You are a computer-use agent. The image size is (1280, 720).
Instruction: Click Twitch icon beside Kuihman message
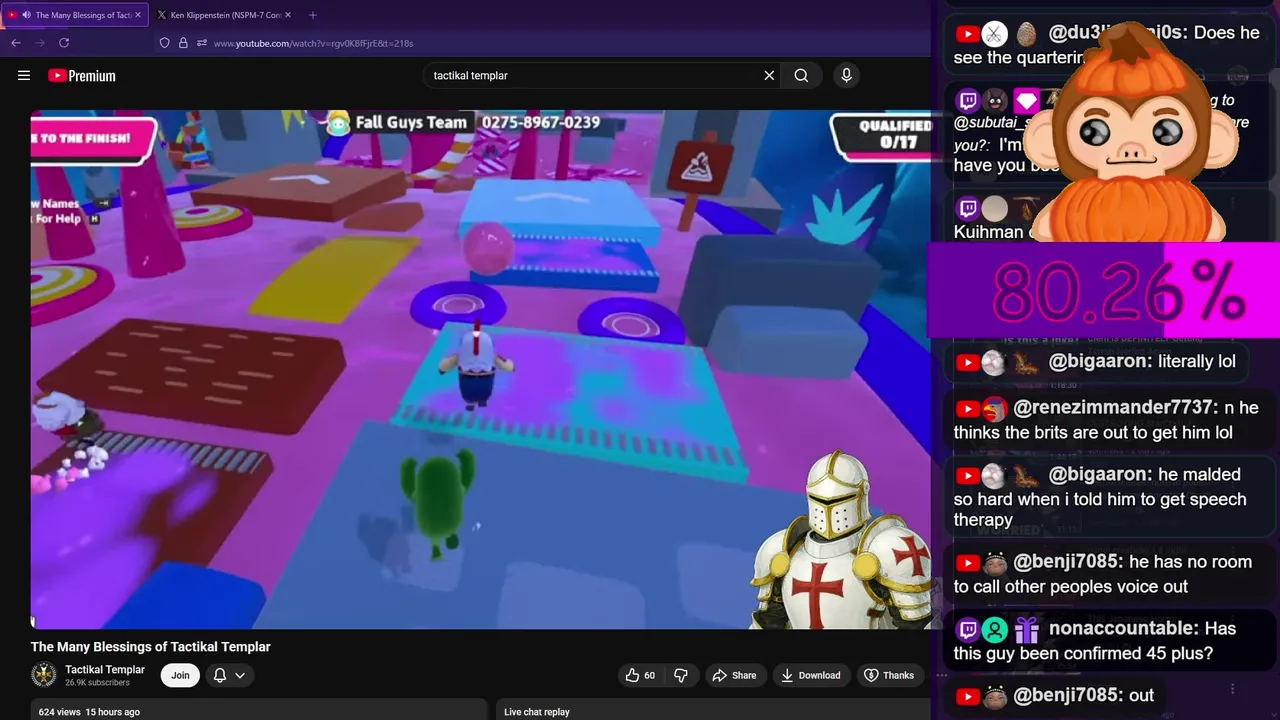click(967, 208)
